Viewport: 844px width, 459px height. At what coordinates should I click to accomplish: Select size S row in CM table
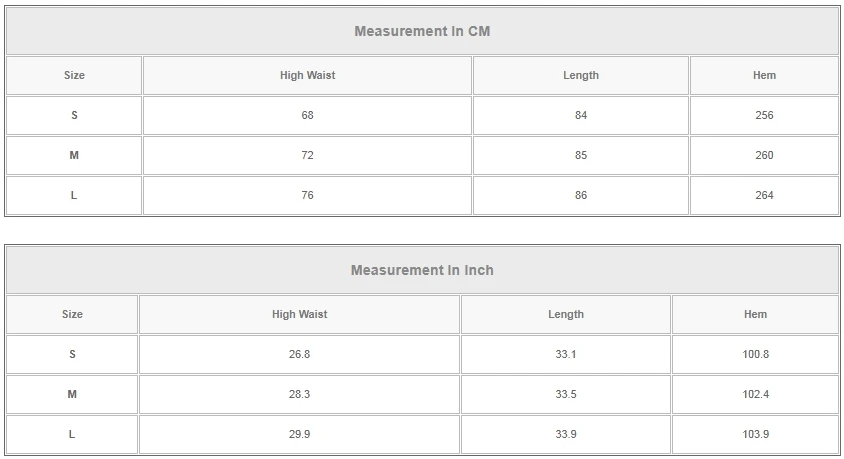pyautogui.click(x=74, y=115)
